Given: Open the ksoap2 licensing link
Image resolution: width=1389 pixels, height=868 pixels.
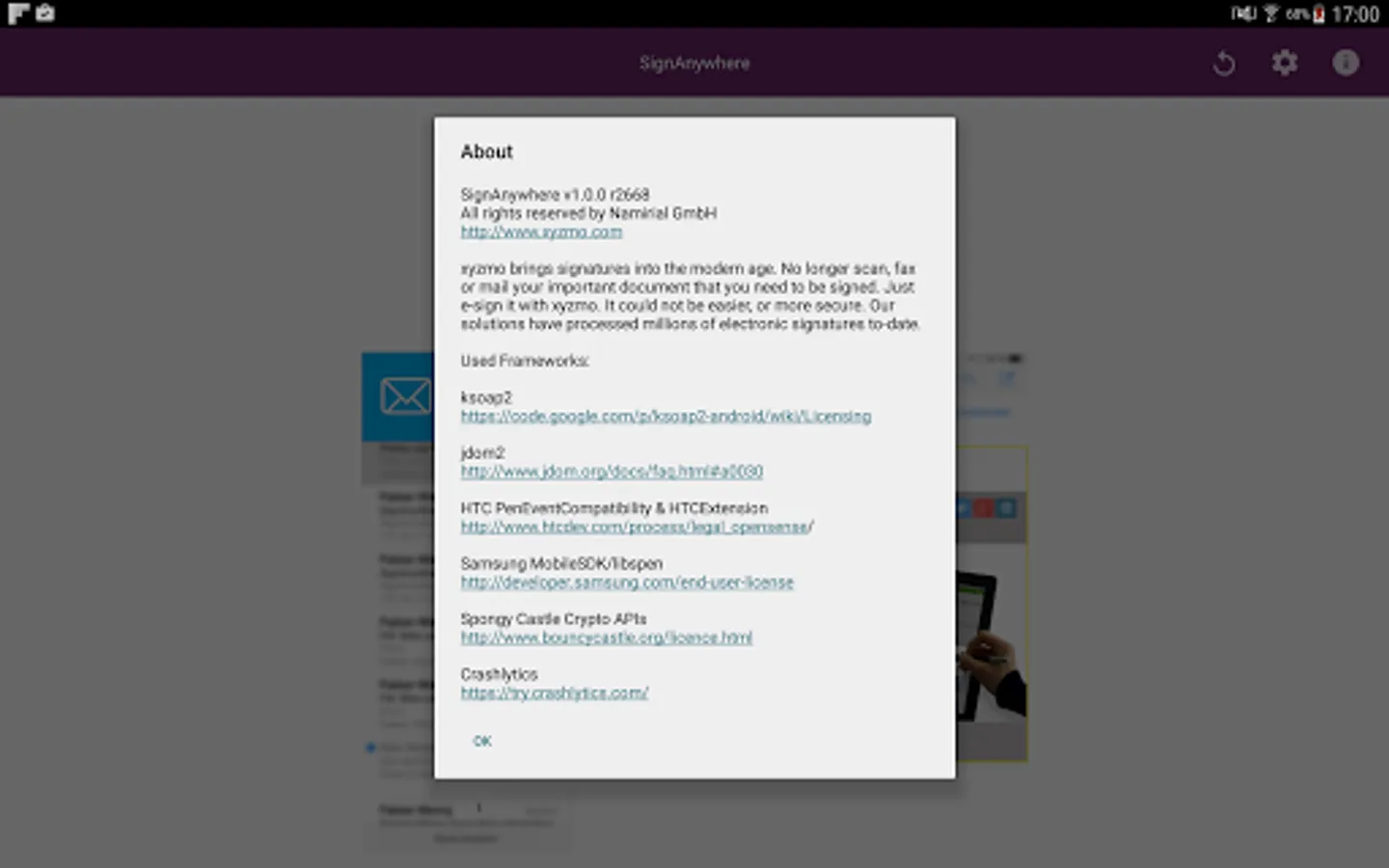Looking at the screenshot, I should click(x=666, y=417).
